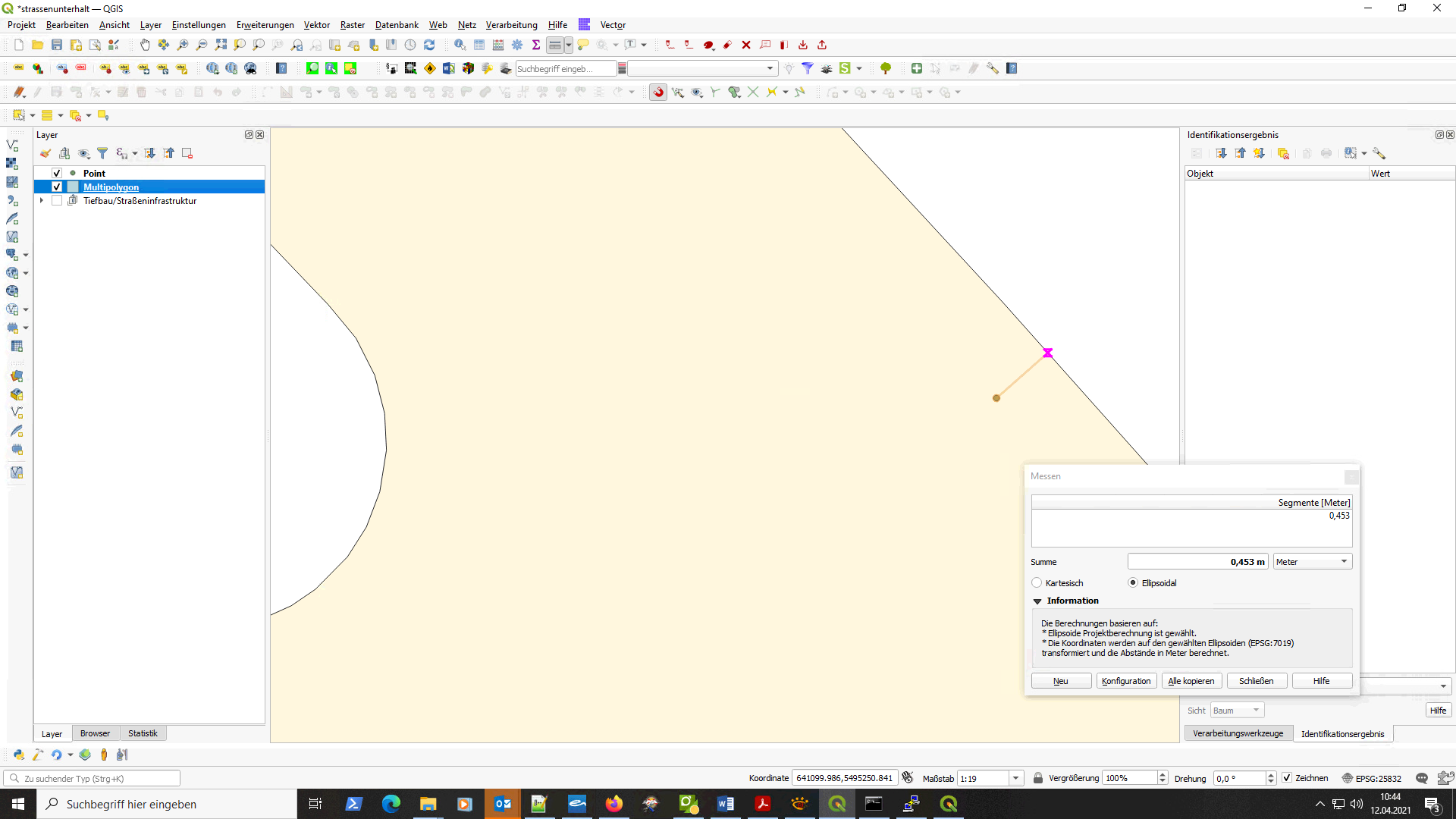
Task: Select the Ellipsoidal radio button
Action: (1133, 582)
